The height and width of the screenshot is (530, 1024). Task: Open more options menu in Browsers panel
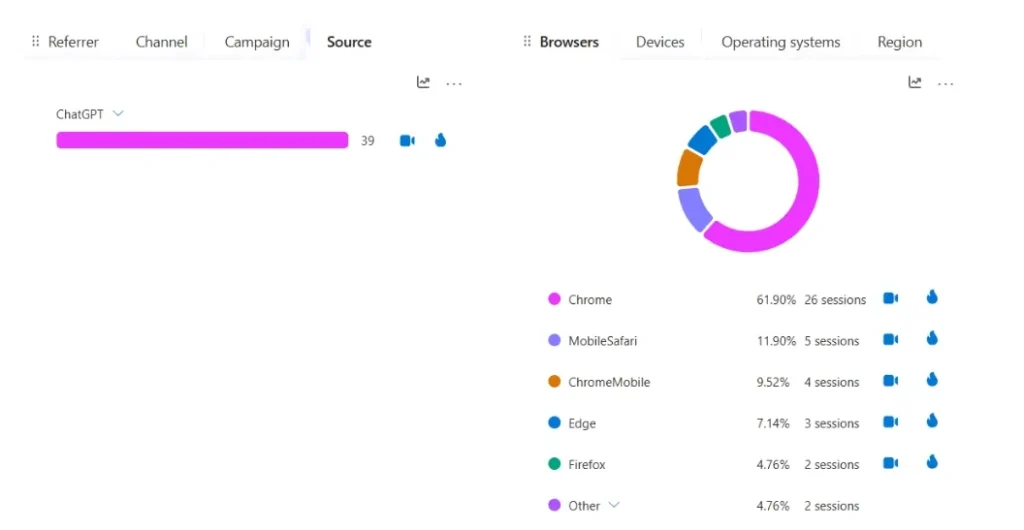pyautogui.click(x=945, y=84)
